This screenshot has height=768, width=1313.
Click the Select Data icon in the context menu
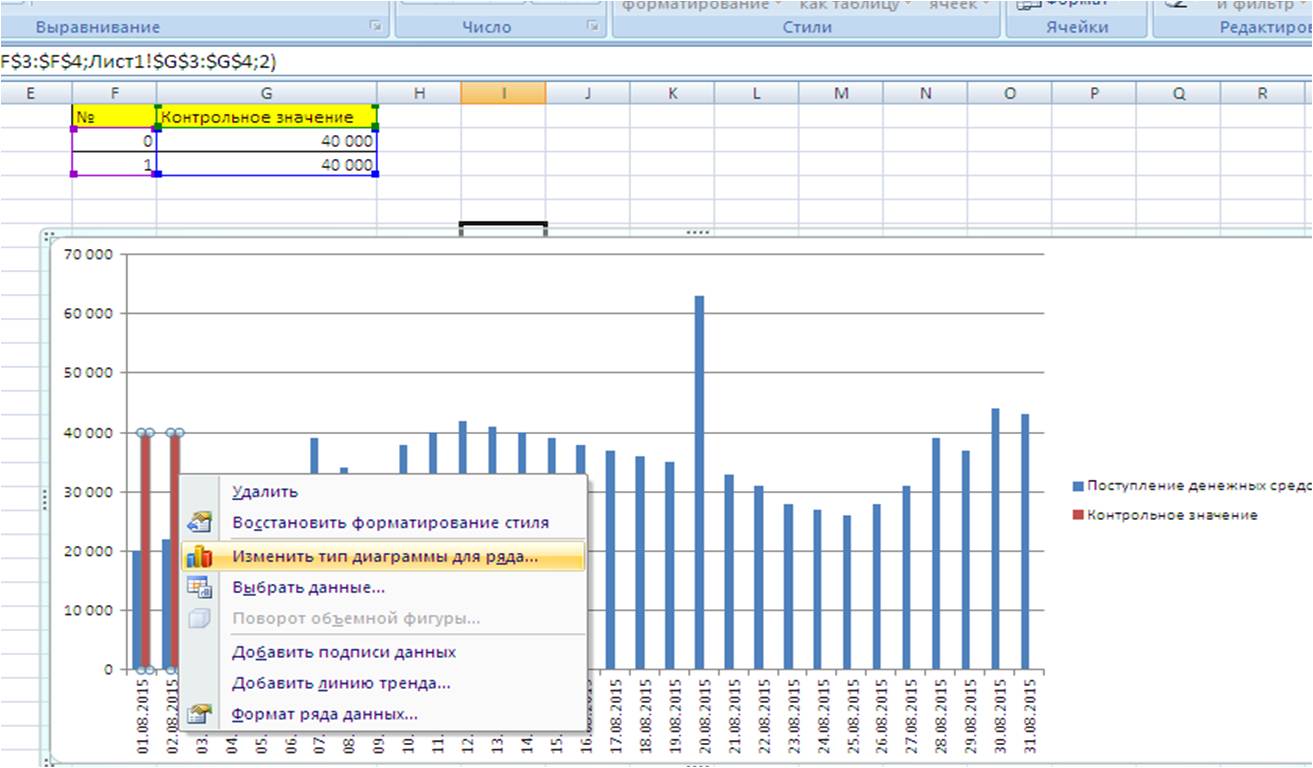[x=200, y=588]
